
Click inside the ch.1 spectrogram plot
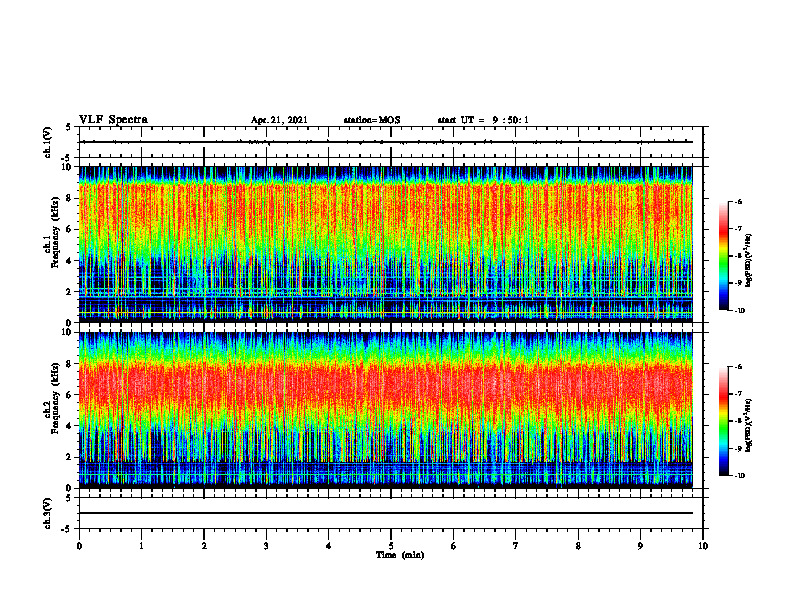(x=386, y=244)
